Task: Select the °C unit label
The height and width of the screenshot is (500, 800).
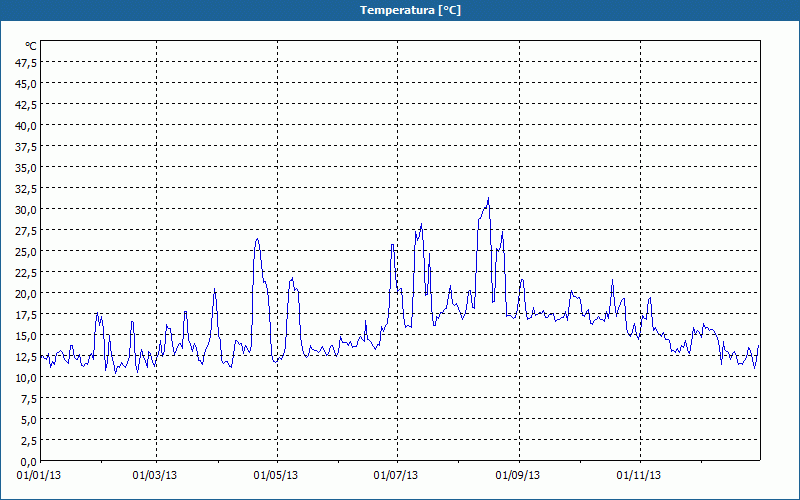Action: click(x=31, y=46)
